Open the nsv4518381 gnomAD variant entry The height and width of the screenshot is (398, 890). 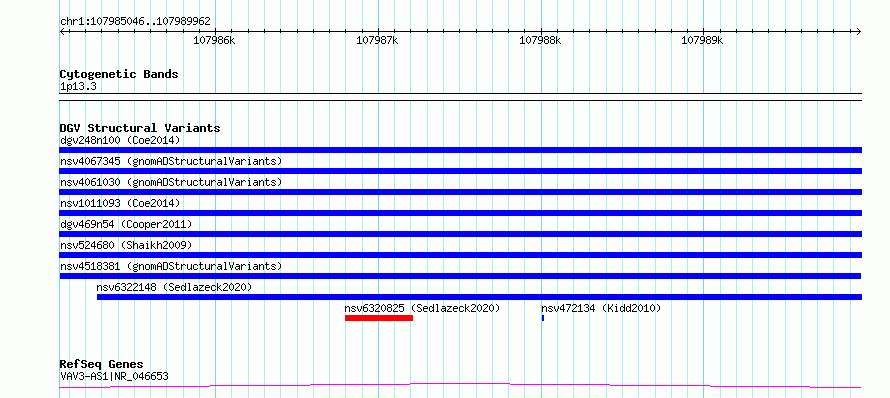(x=171, y=266)
